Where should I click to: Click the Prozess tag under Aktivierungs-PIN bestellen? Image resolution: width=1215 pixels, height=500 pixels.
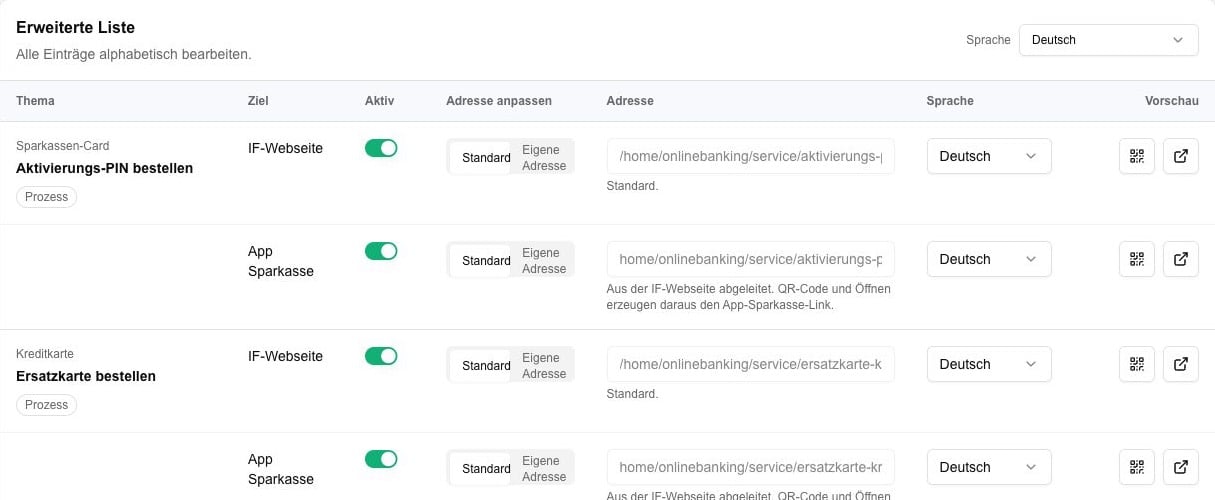(46, 197)
